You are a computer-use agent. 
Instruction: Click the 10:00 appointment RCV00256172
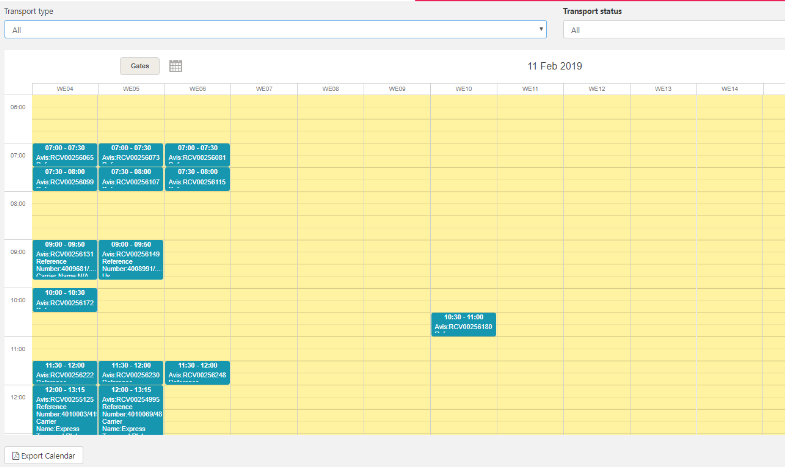[x=64, y=299]
